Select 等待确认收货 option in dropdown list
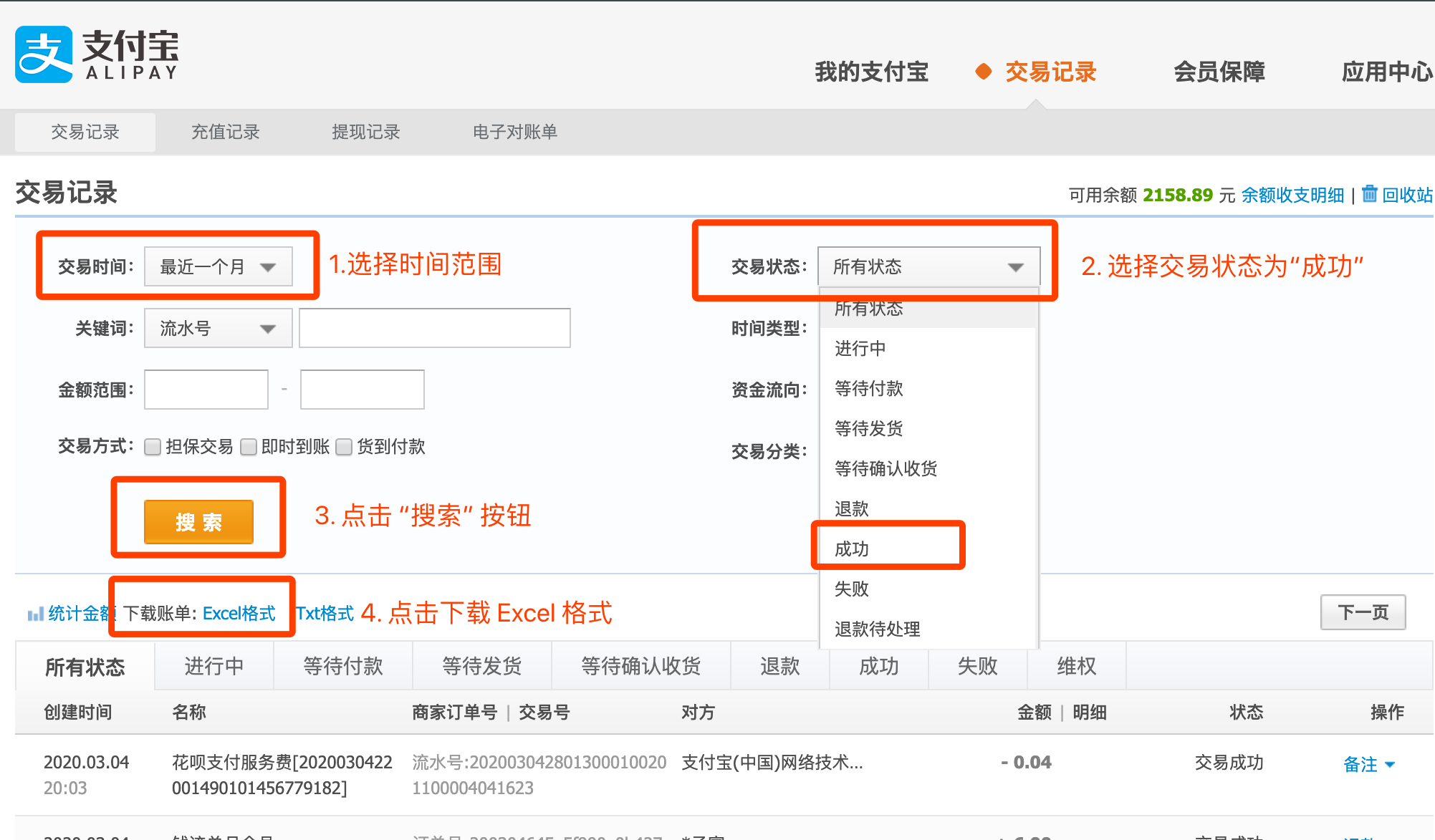 click(x=928, y=468)
